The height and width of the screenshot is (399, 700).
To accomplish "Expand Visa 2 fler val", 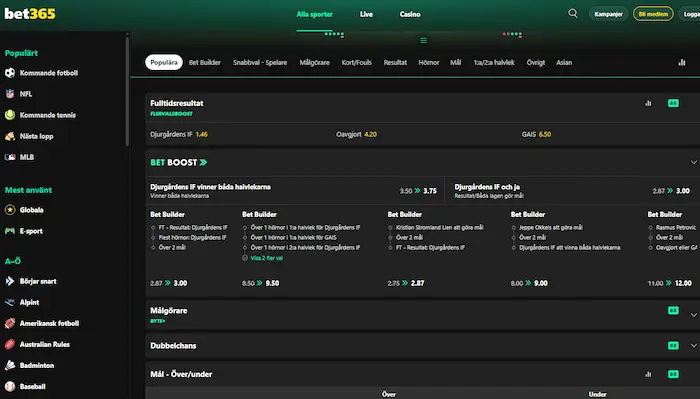I will pos(267,258).
